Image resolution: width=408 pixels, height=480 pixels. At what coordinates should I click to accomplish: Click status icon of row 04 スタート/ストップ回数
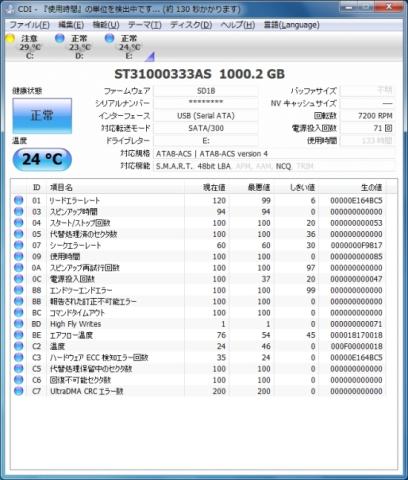[x=19, y=223]
